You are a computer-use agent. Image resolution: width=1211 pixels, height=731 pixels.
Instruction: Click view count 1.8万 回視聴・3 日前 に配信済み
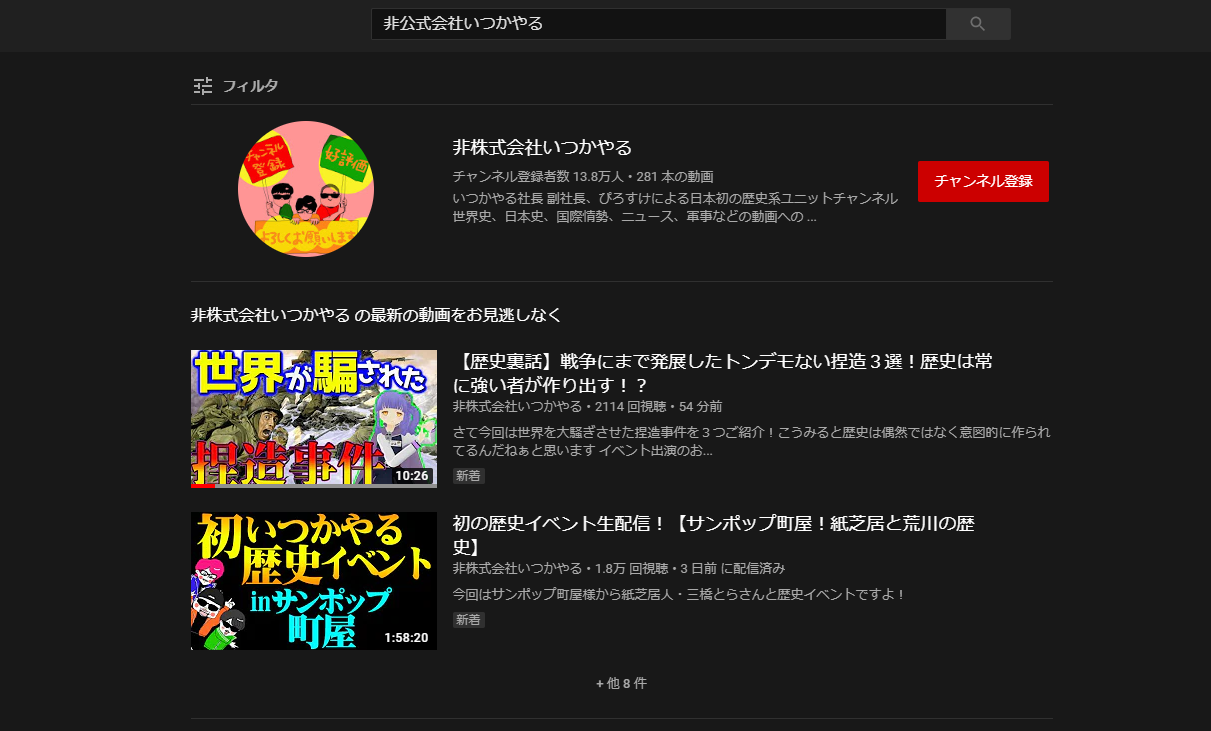[691, 568]
